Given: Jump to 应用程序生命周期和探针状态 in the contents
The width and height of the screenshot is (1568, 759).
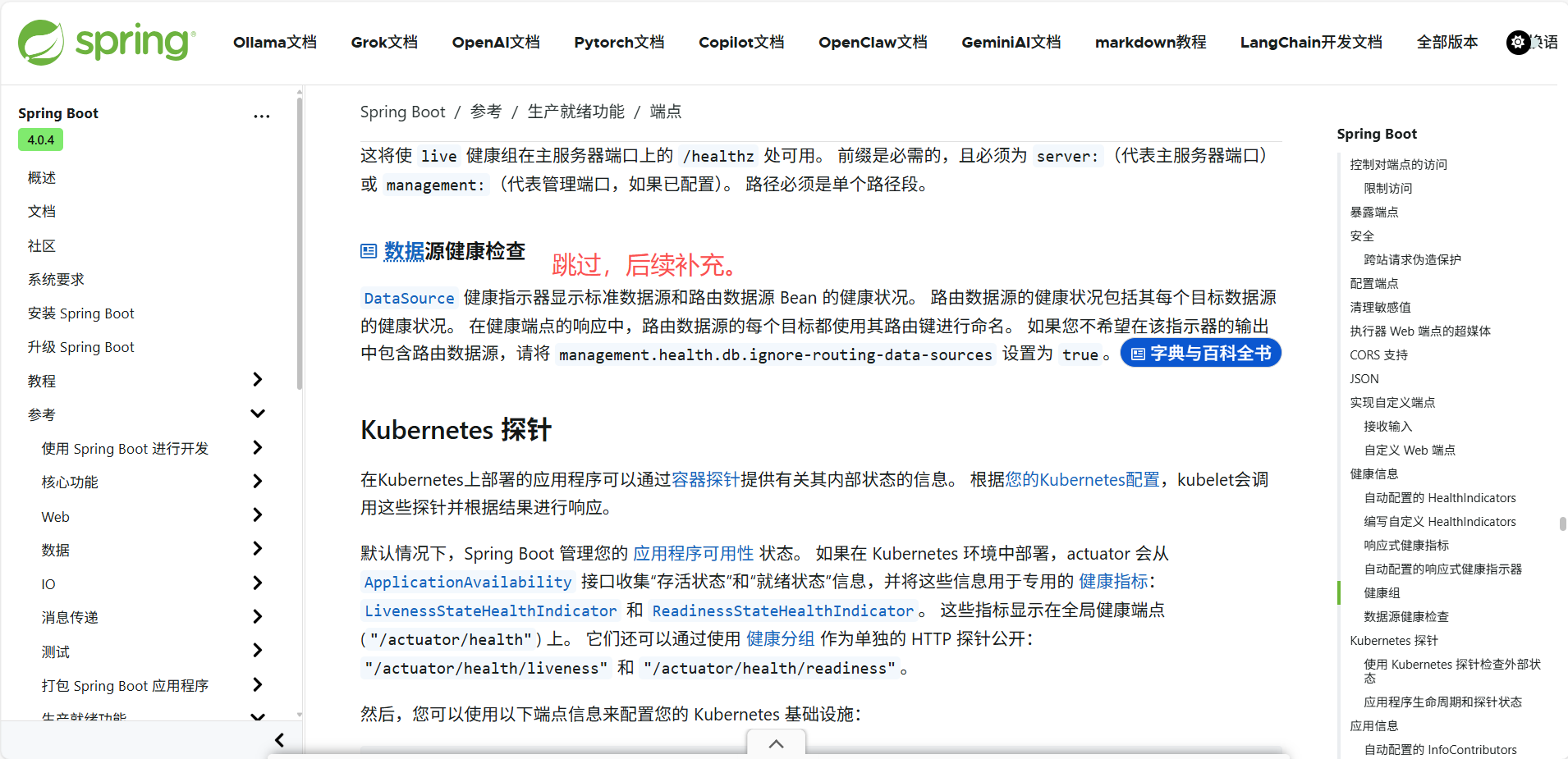Looking at the screenshot, I should tap(1442, 702).
